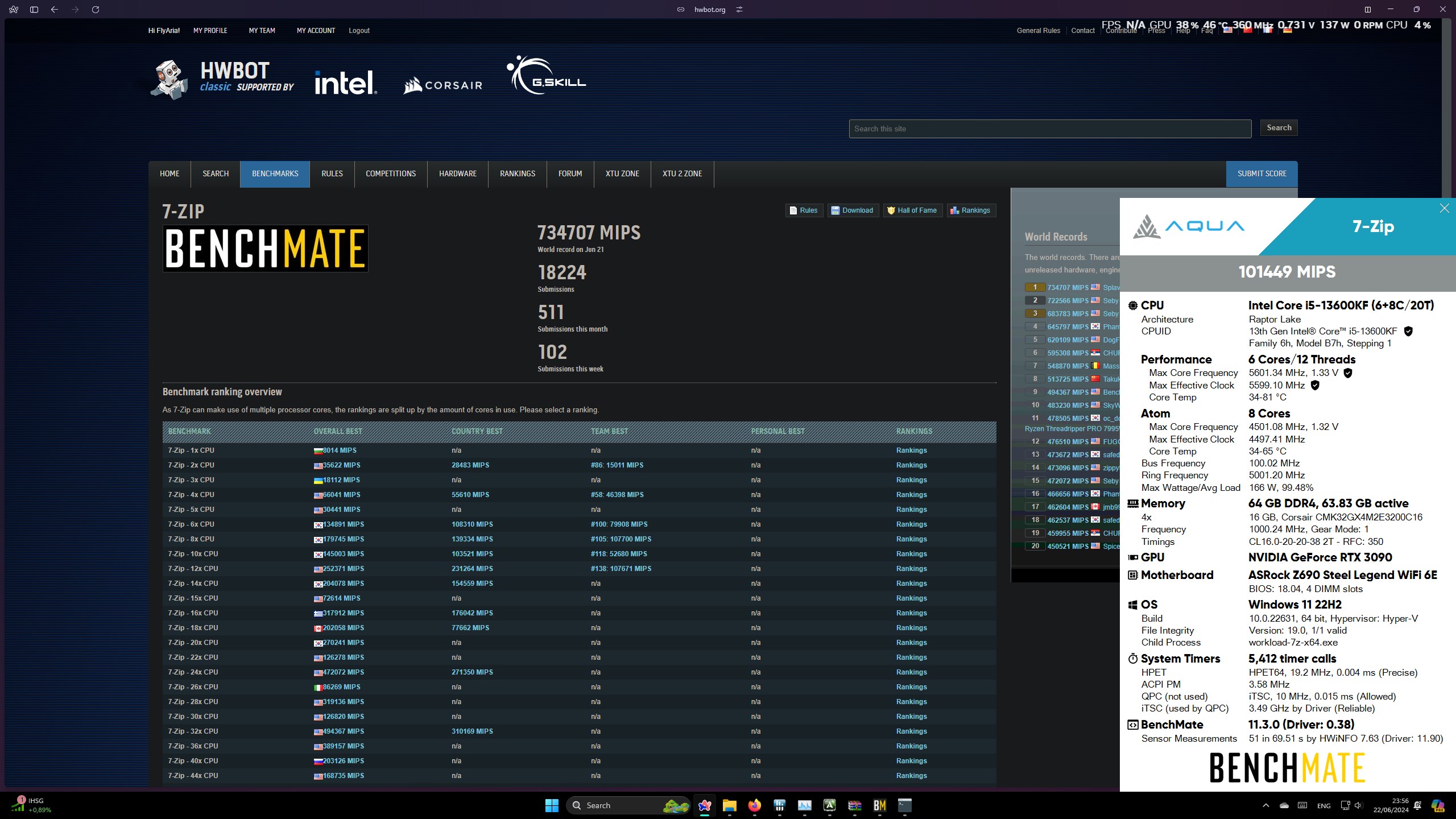Screen dimensions: 1456x819
Task: Open the Corsair sponsor logo
Action: click(x=442, y=85)
